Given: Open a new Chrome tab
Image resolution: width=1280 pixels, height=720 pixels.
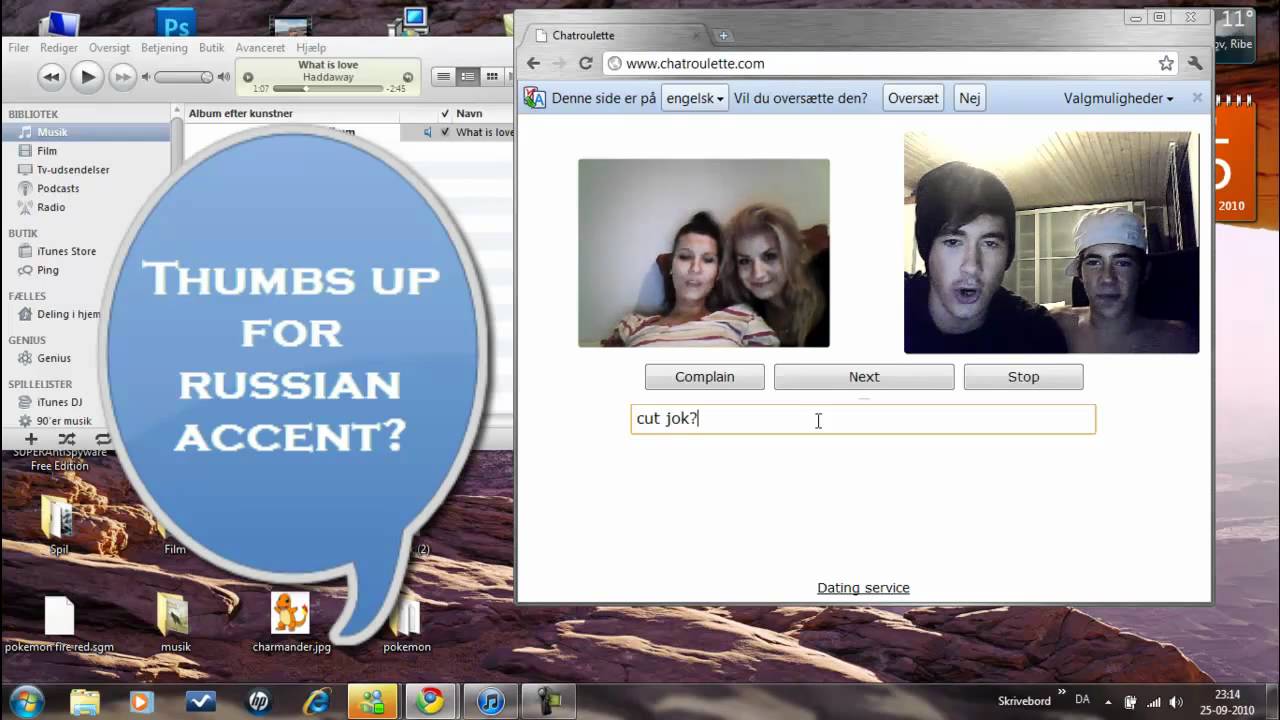Looking at the screenshot, I should (723, 36).
